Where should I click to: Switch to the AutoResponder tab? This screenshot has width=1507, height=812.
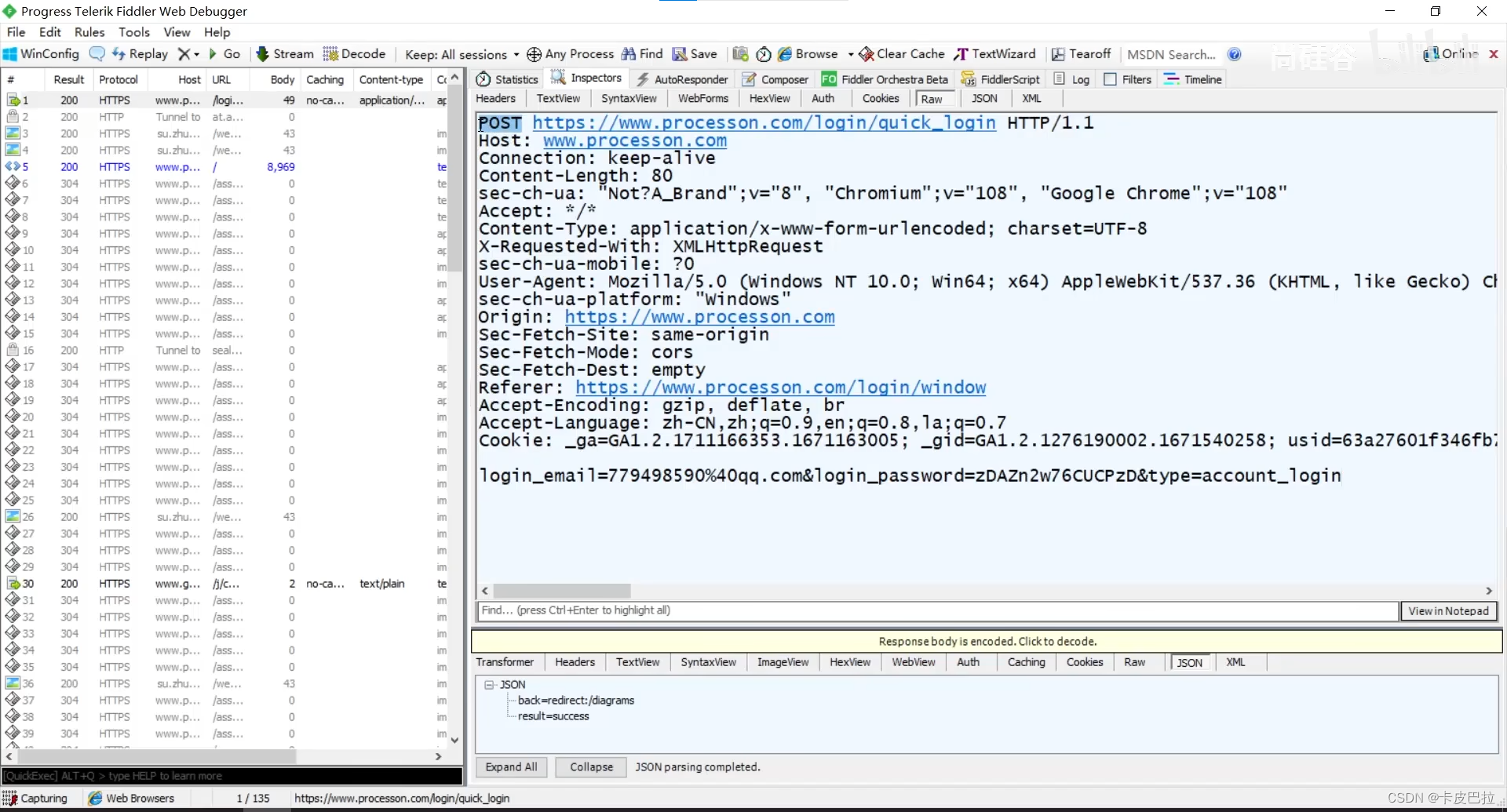[x=682, y=79]
